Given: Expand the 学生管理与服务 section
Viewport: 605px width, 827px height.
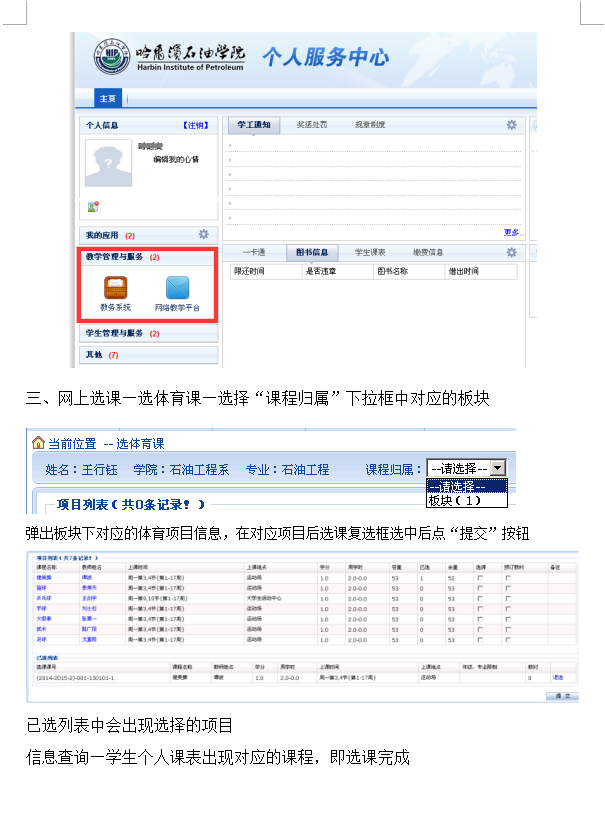Looking at the screenshot, I should point(149,333).
